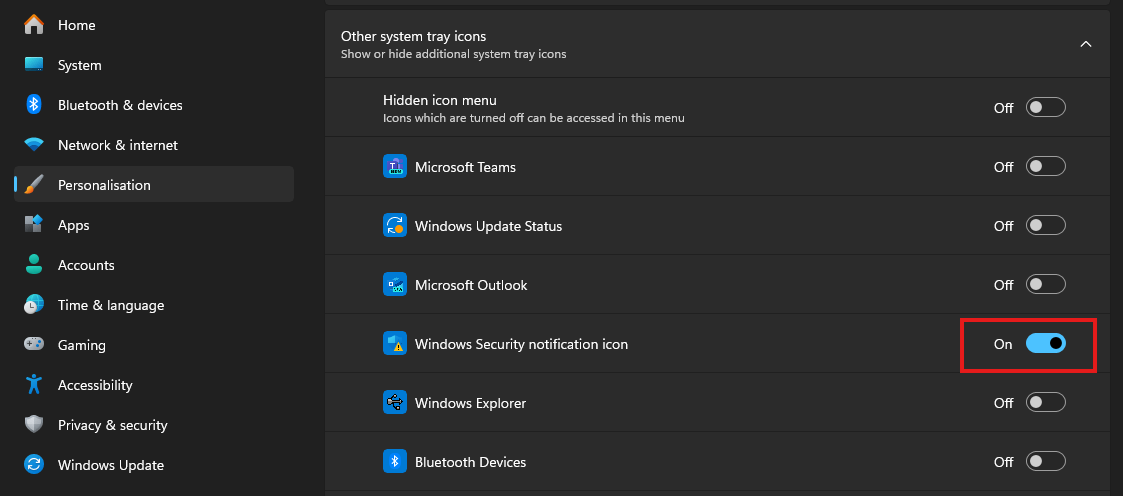Screen dimensions: 1123x496
Task: Enable the Windows Update Status toggle
Action: pos(1045,226)
